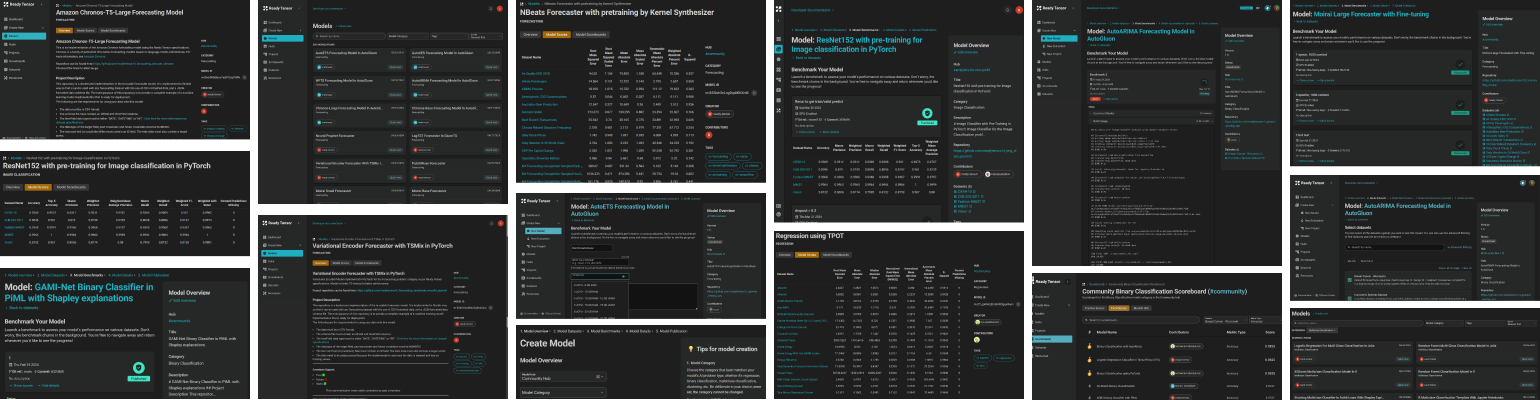
Task: Open PatchMixer Forecaster model card
Action: 456,171
